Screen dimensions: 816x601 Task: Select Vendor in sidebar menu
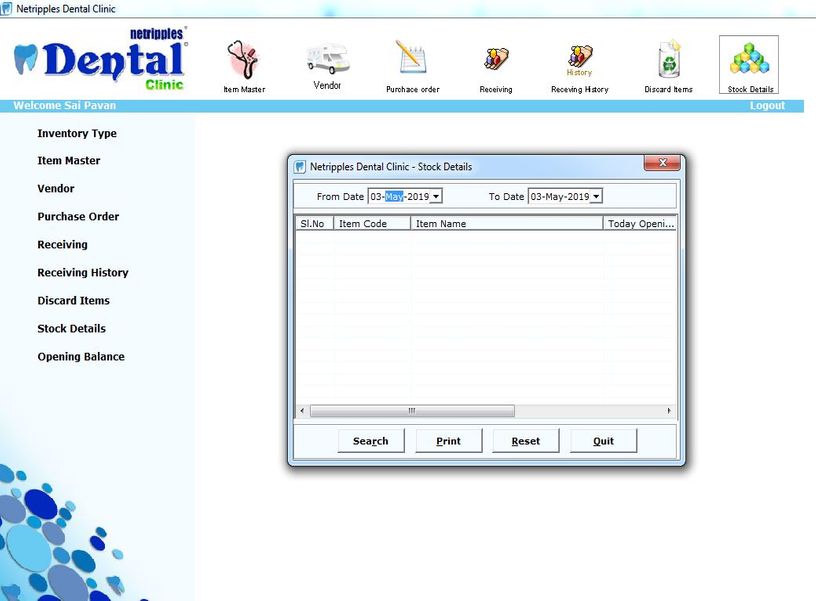(56, 188)
